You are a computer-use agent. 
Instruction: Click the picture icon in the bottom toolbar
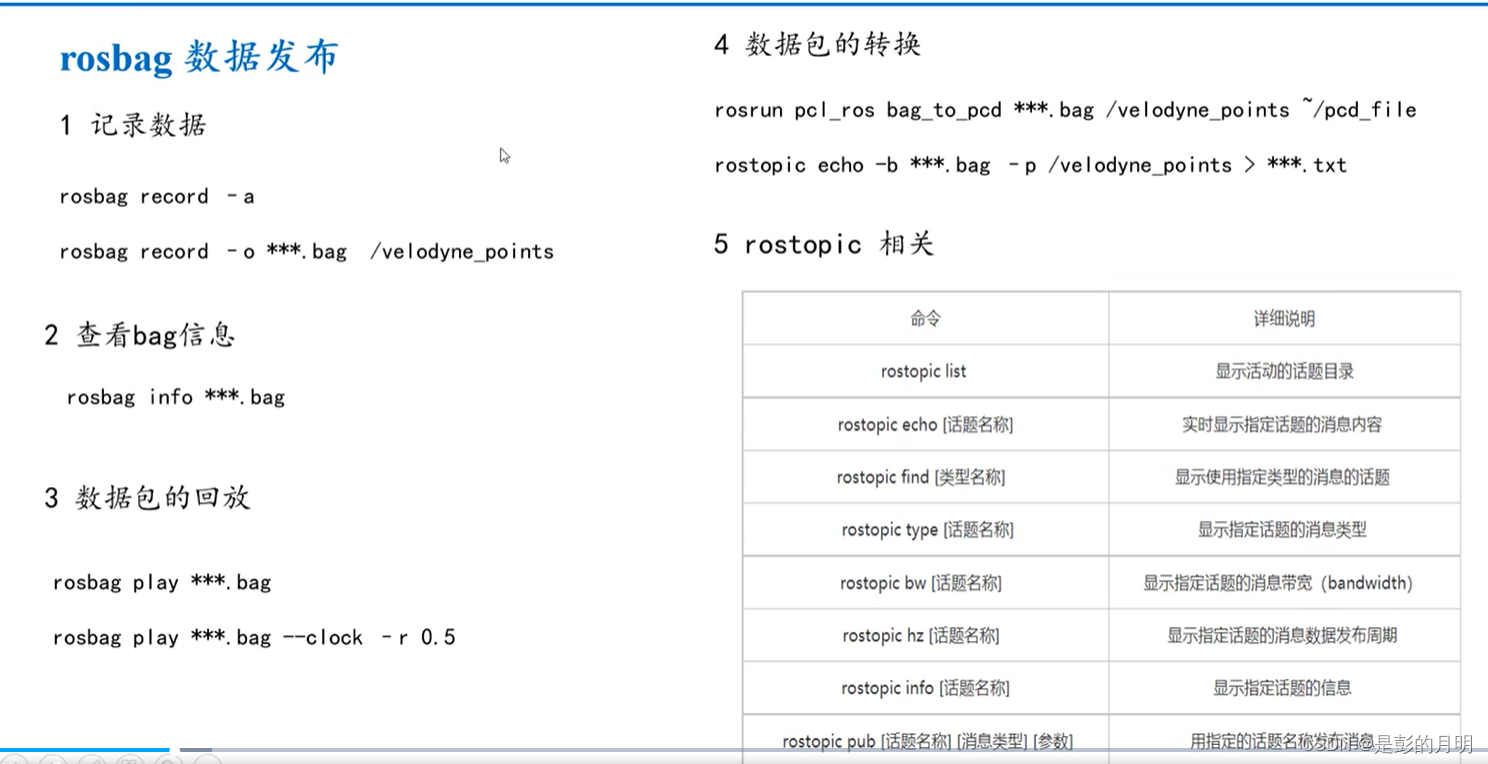pyautogui.click(x=130, y=760)
